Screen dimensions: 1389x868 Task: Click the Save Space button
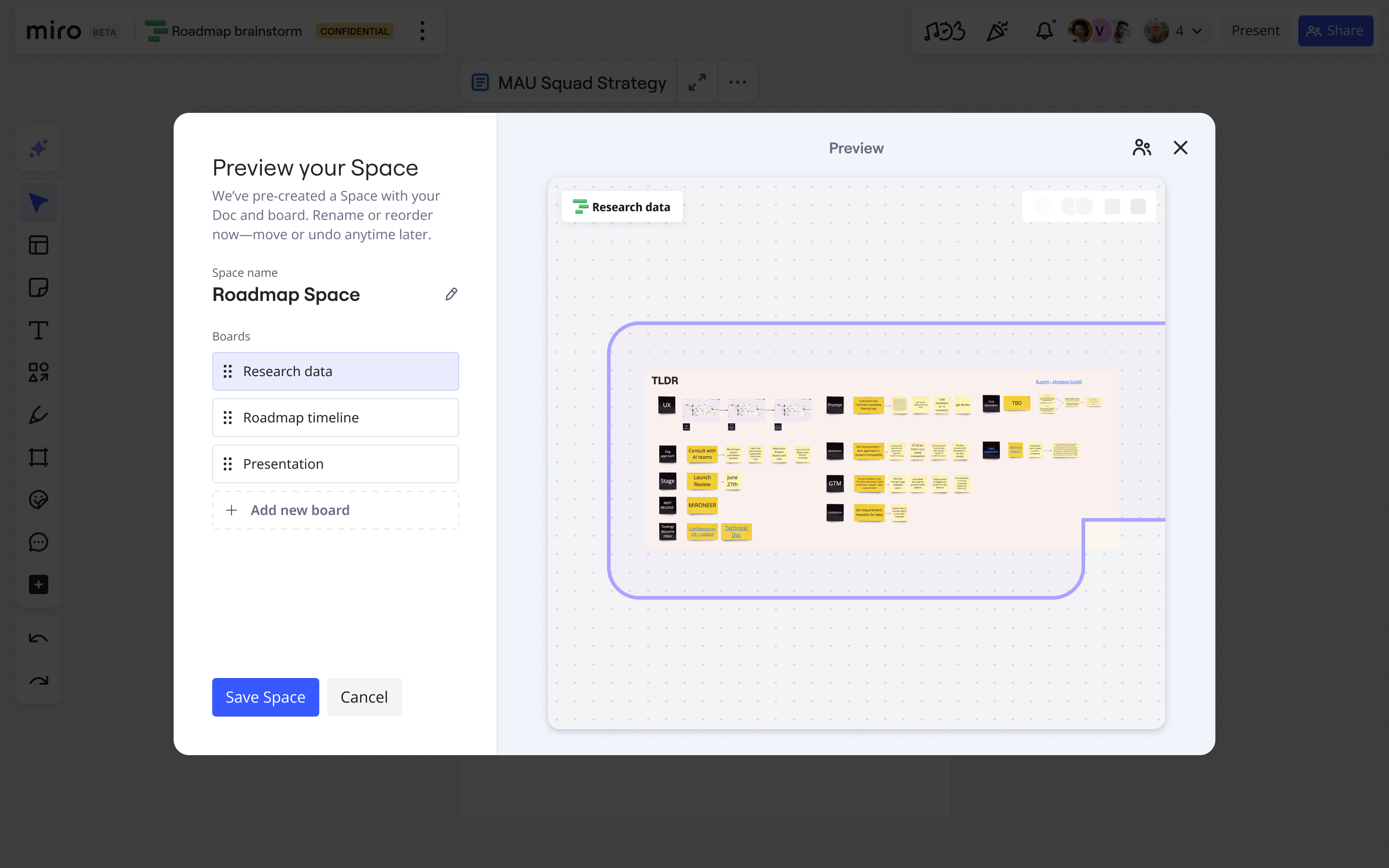point(265,696)
